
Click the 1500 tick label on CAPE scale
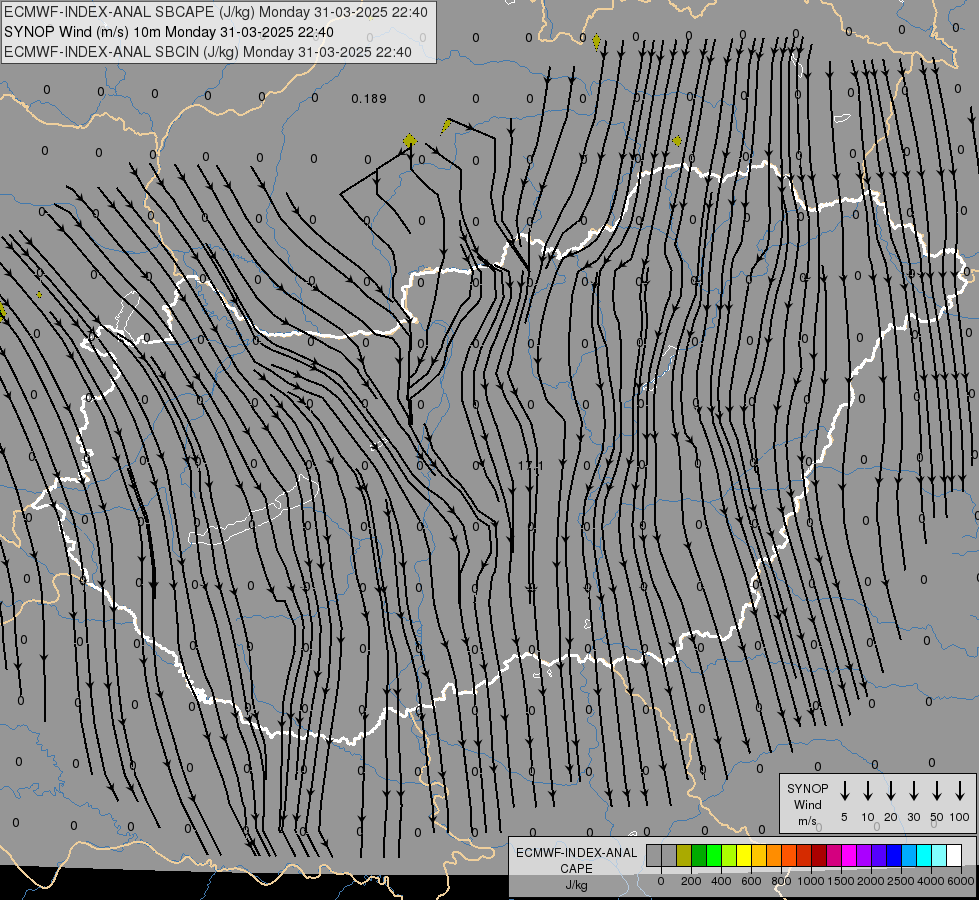[841, 881]
